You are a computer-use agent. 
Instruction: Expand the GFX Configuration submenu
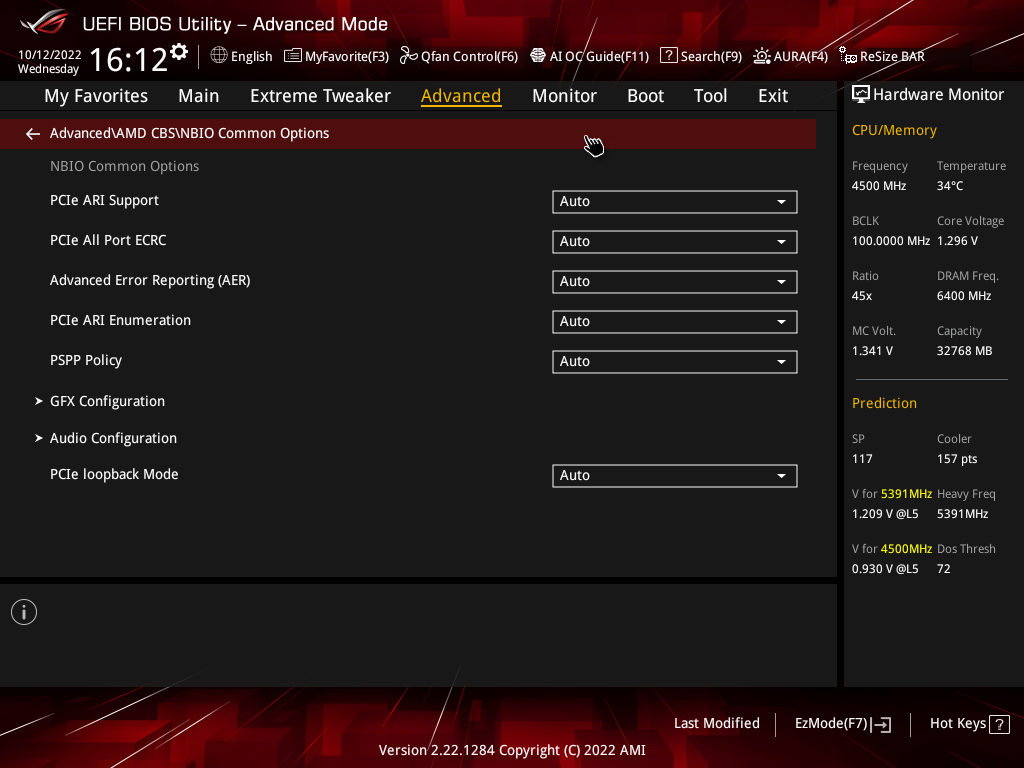tap(107, 401)
